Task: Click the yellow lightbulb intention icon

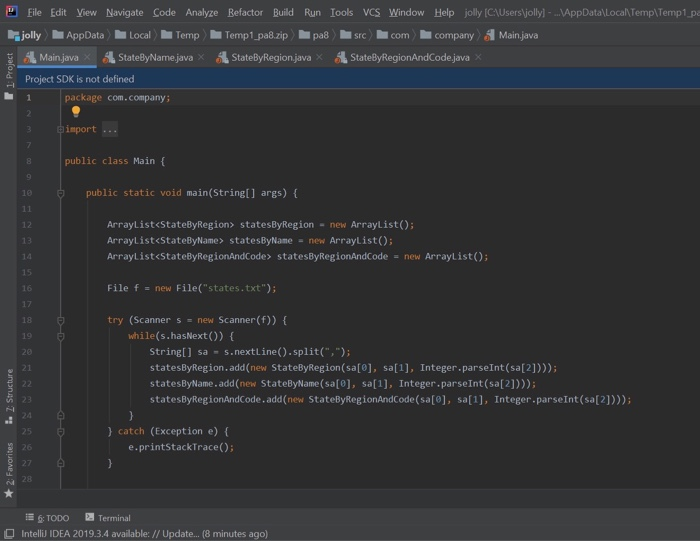Action: click(x=75, y=112)
